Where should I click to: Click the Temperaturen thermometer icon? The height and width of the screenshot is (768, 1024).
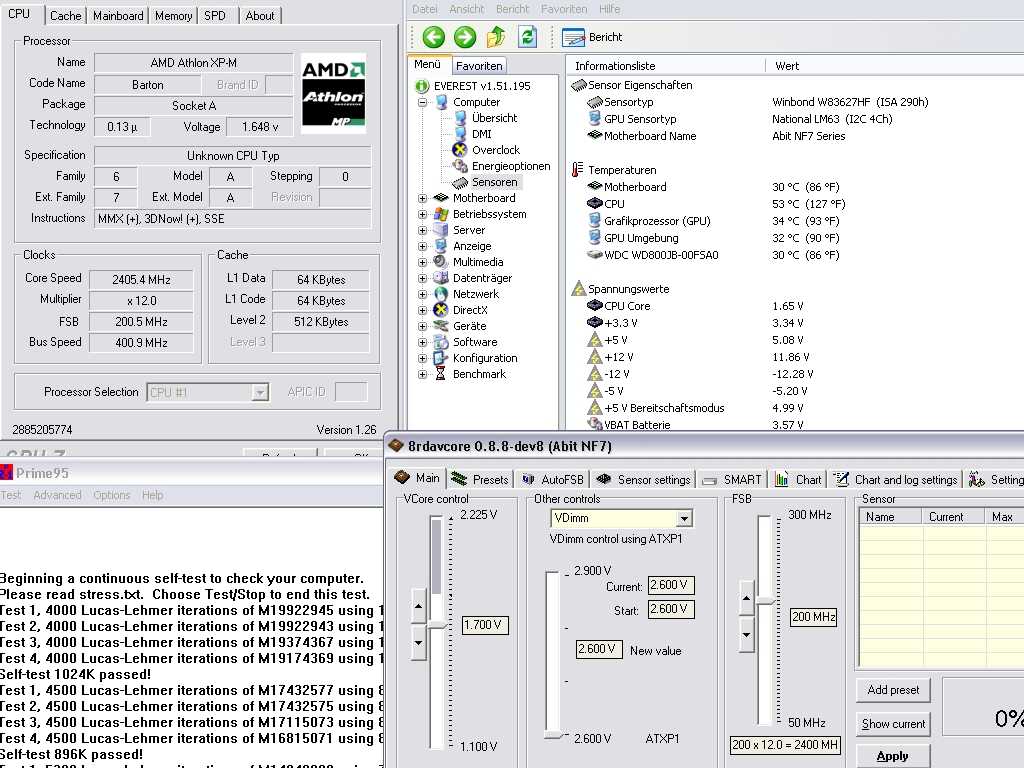(x=577, y=170)
